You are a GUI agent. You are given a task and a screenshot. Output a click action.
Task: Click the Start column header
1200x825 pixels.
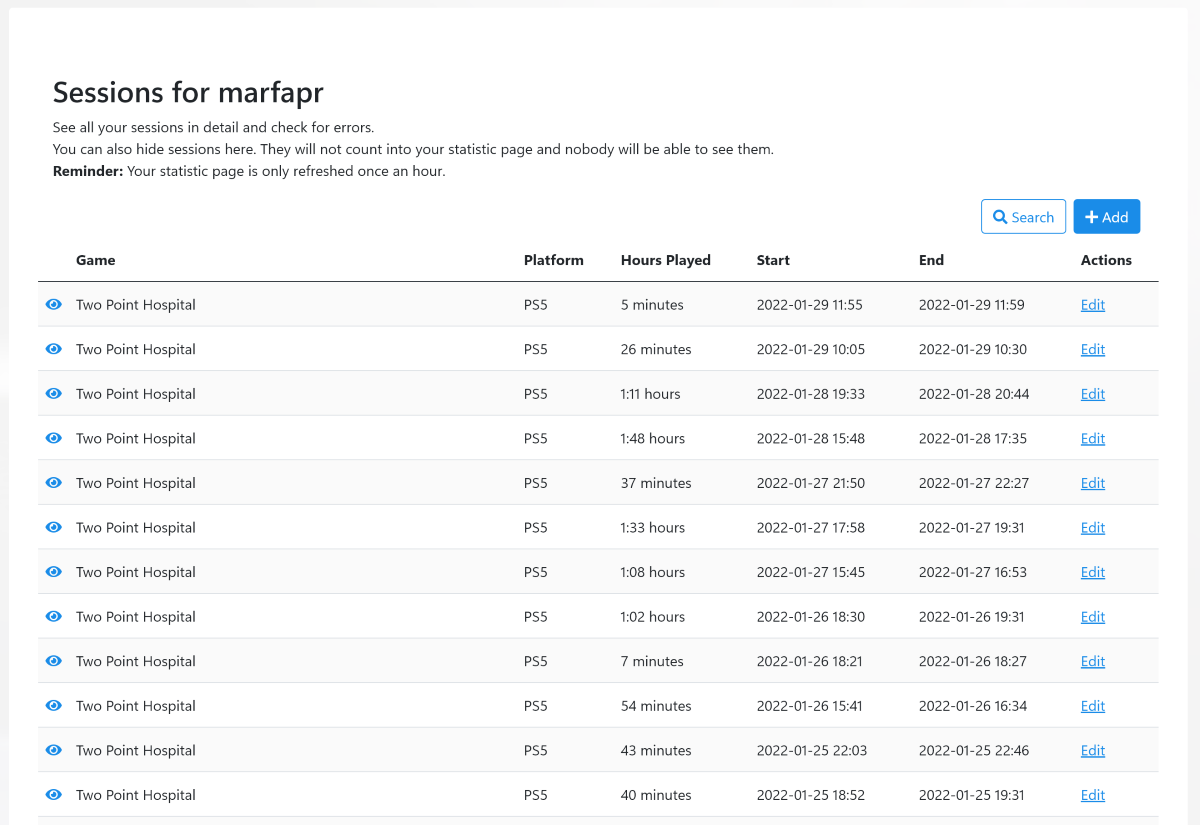[773, 260]
